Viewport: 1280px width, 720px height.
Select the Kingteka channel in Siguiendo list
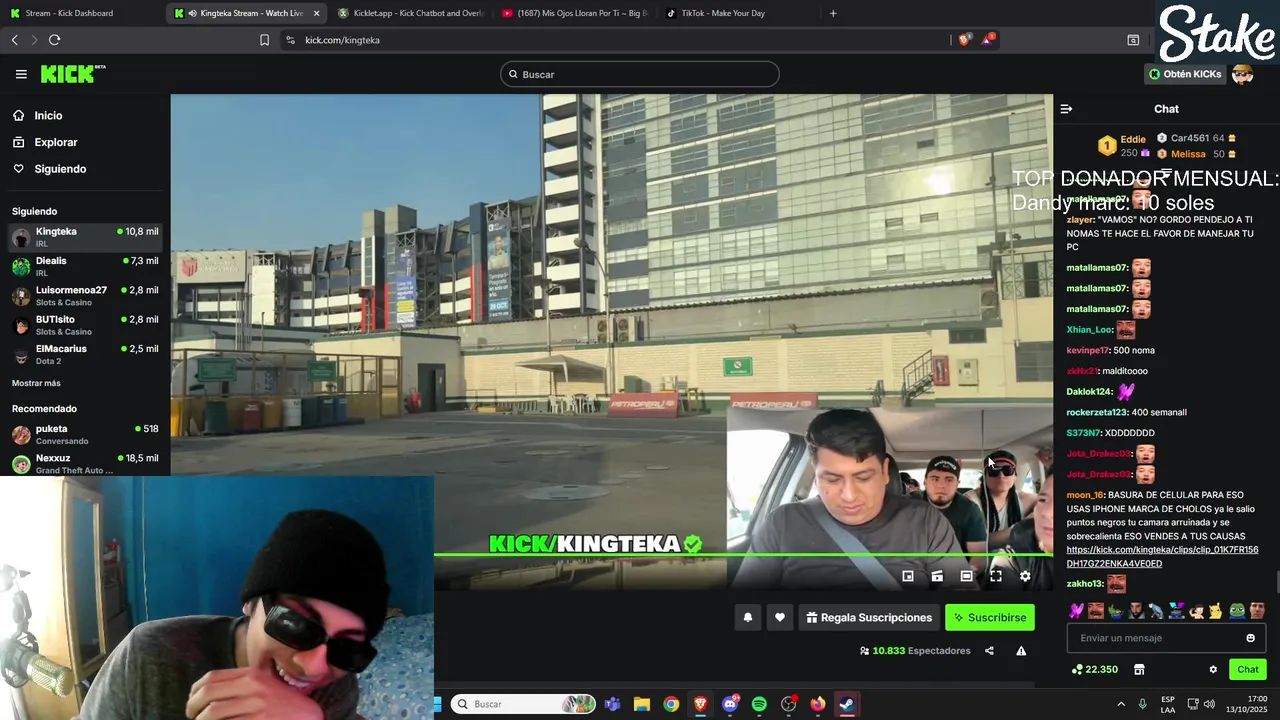[x=85, y=237]
